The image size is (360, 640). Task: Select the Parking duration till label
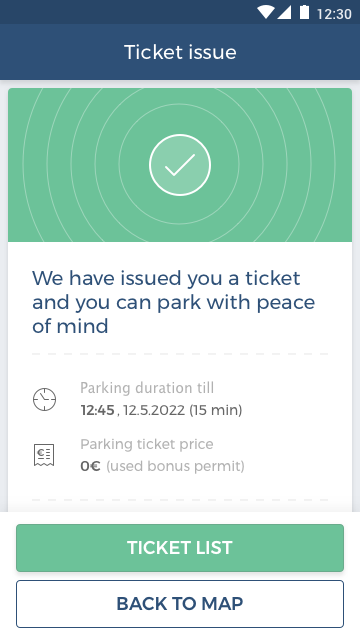pyautogui.click(x=147, y=388)
